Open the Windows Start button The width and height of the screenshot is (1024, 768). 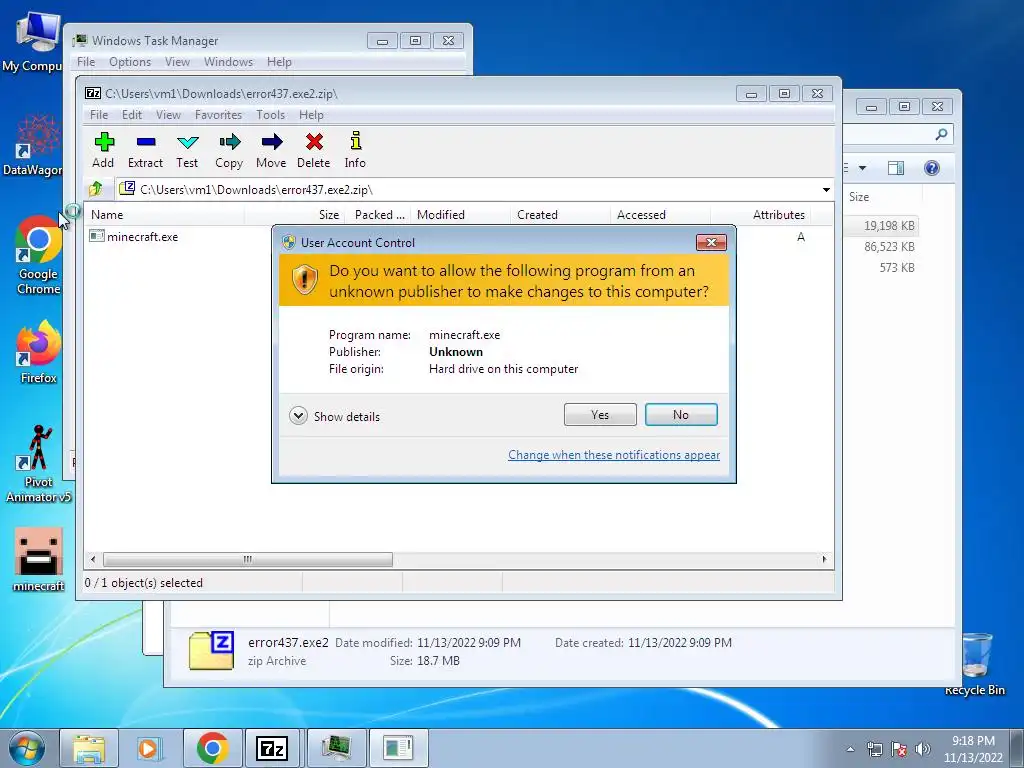(26, 748)
